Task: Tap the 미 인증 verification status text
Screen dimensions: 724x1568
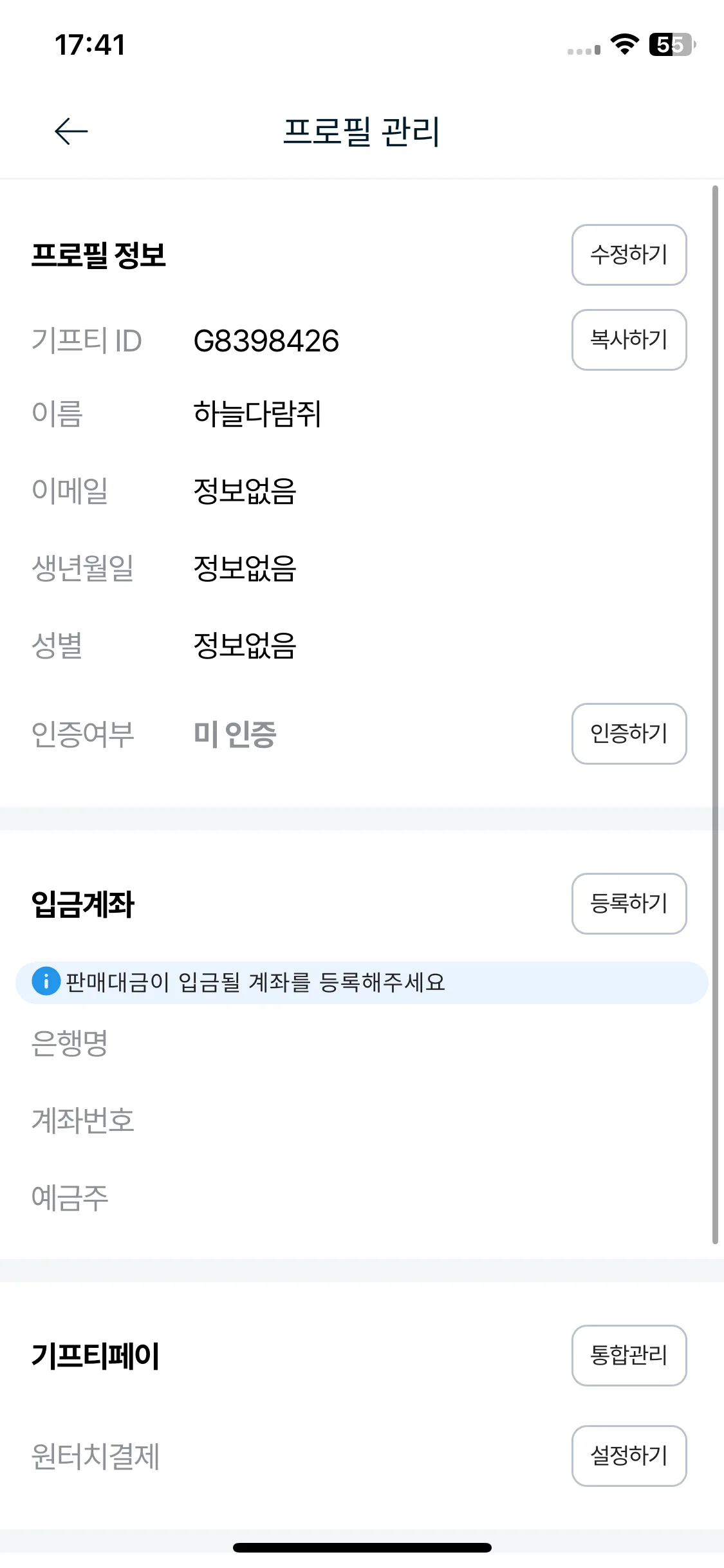Action: pos(235,734)
